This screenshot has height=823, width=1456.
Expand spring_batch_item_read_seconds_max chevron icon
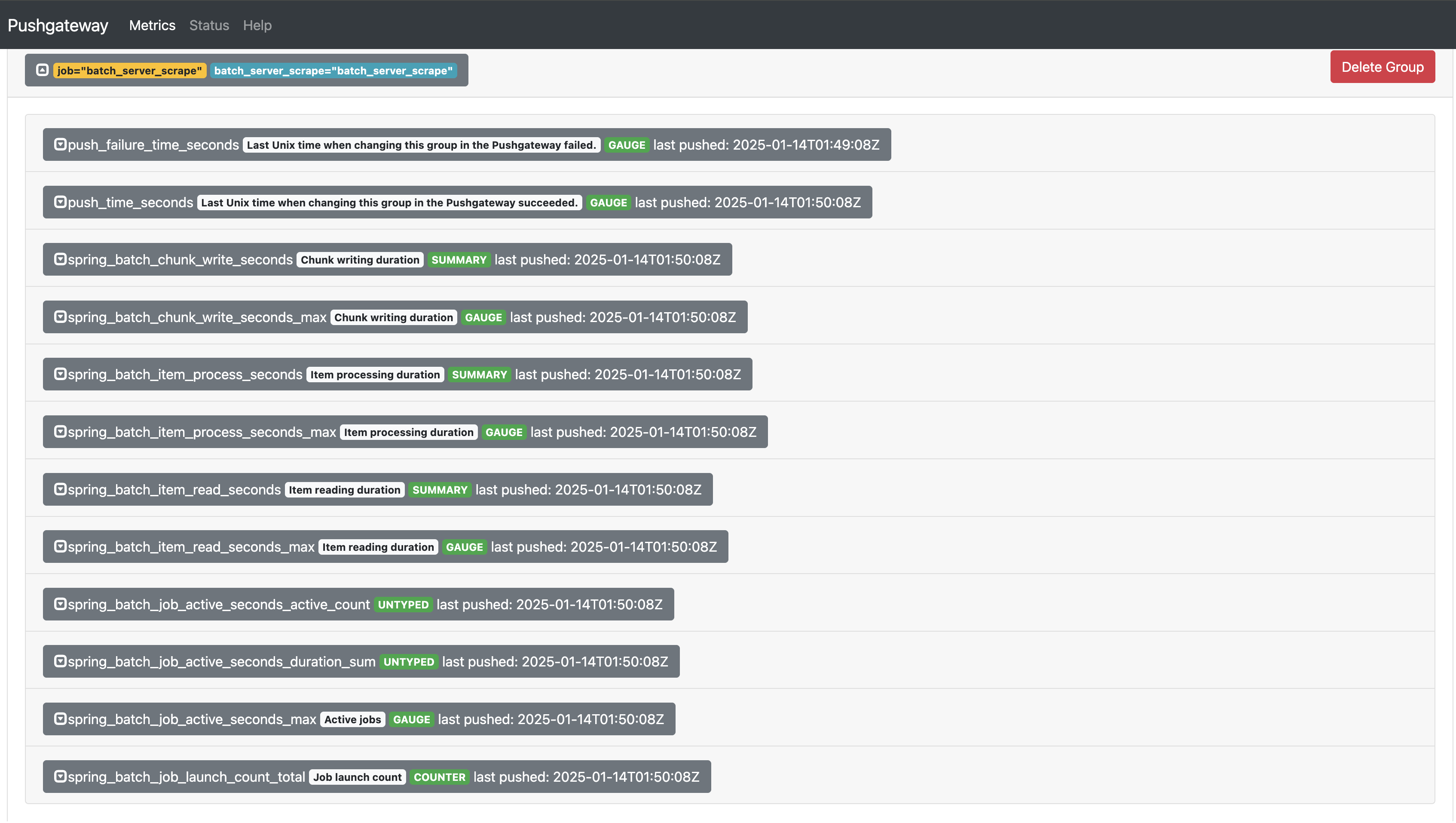[60, 547]
